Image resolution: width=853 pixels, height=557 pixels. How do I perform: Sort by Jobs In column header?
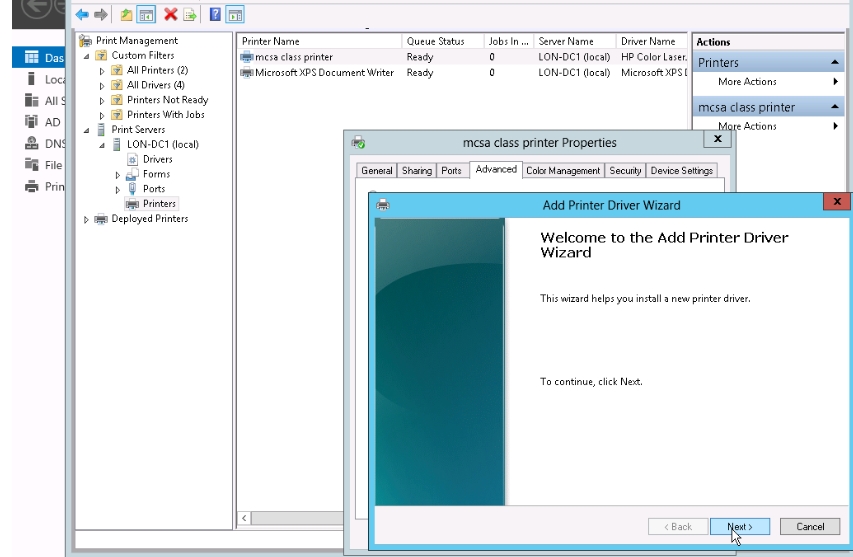click(x=509, y=41)
